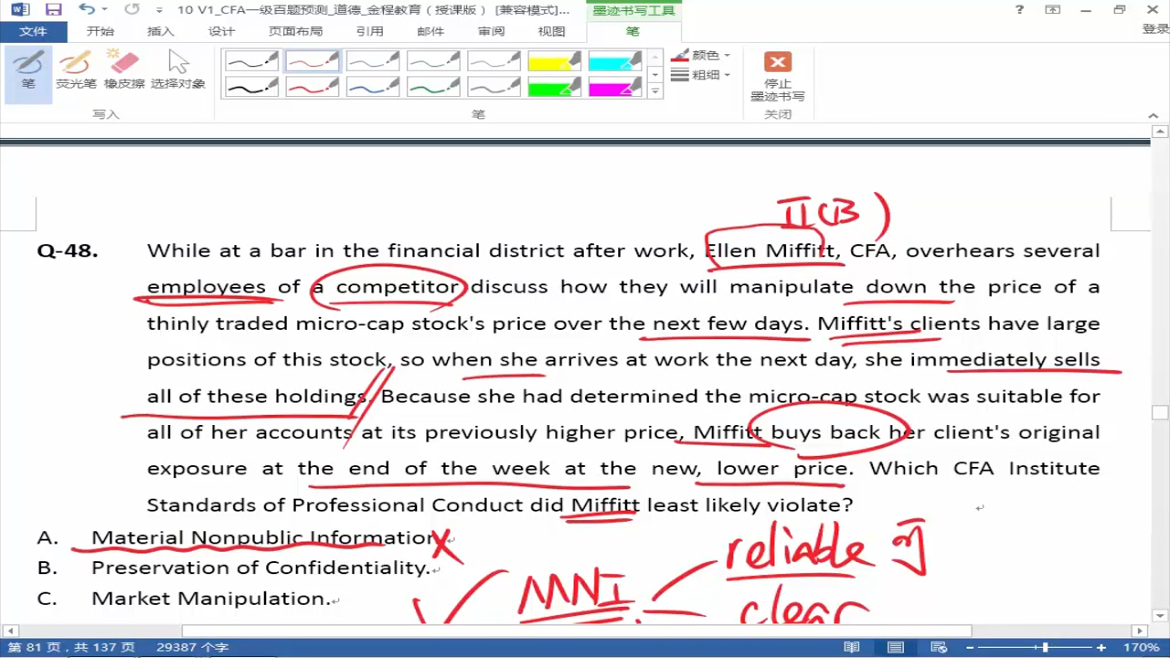
Task: Select the 笔 (Pen) tool
Action: [28, 72]
